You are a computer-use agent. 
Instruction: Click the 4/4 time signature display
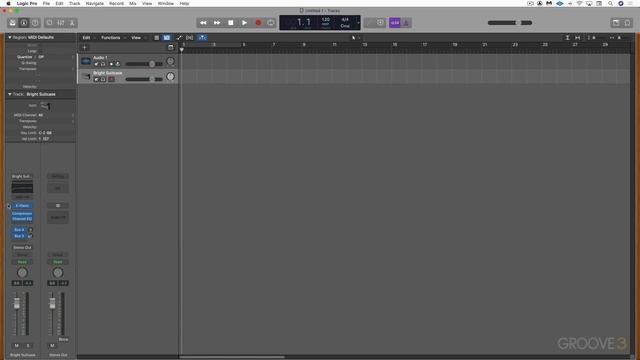345,20
